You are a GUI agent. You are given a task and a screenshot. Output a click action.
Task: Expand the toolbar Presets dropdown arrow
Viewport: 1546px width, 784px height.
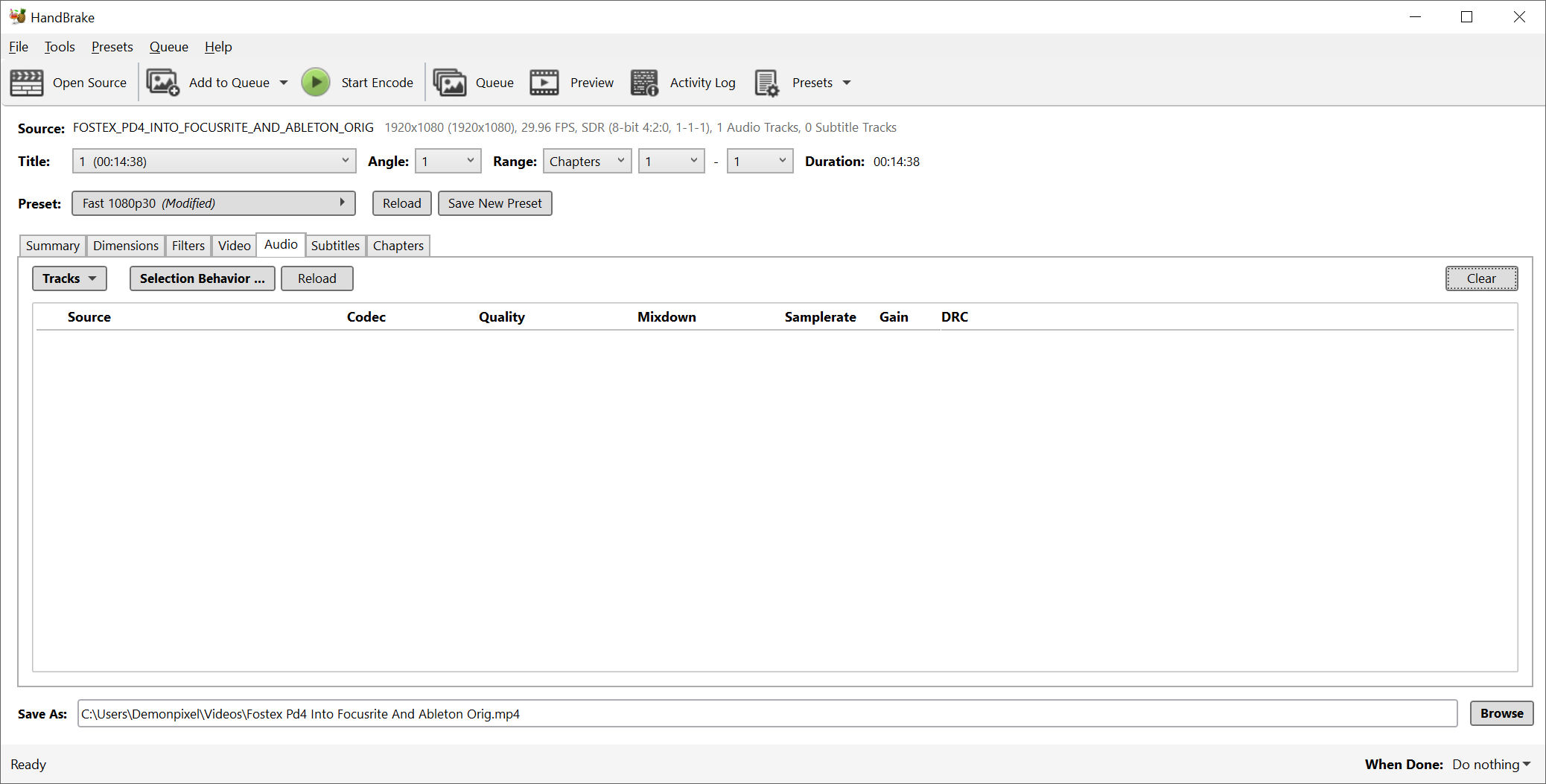(847, 83)
